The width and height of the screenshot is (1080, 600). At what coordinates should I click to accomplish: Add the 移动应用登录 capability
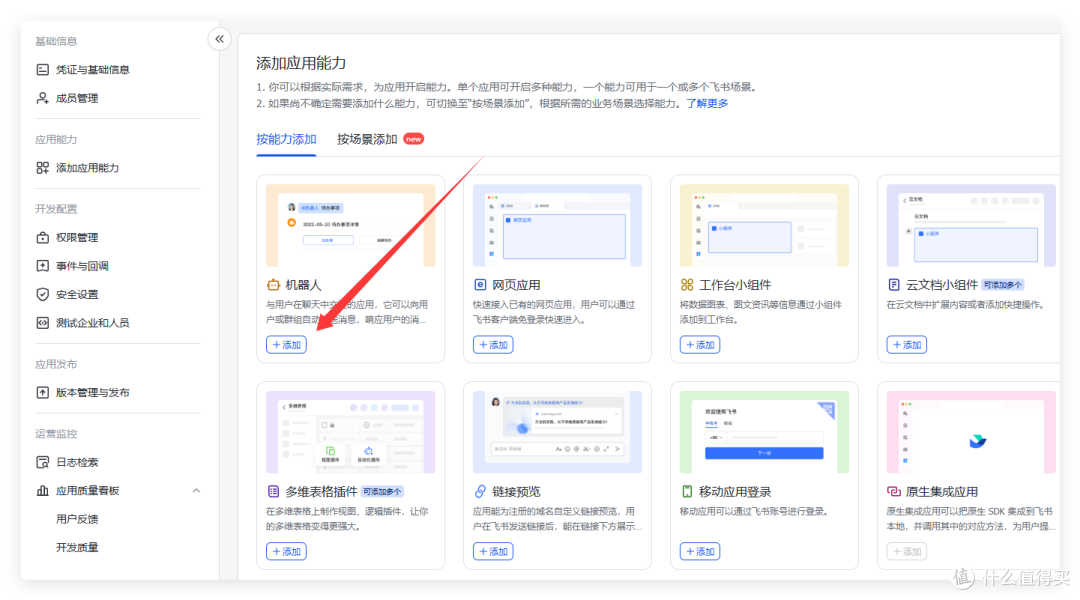tap(700, 551)
